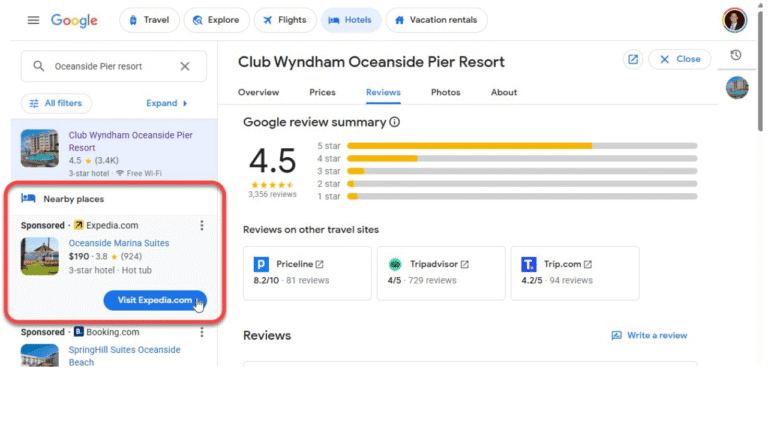Open the Travel tab
Image resolution: width=768 pixels, height=432 pixels.
click(149, 20)
